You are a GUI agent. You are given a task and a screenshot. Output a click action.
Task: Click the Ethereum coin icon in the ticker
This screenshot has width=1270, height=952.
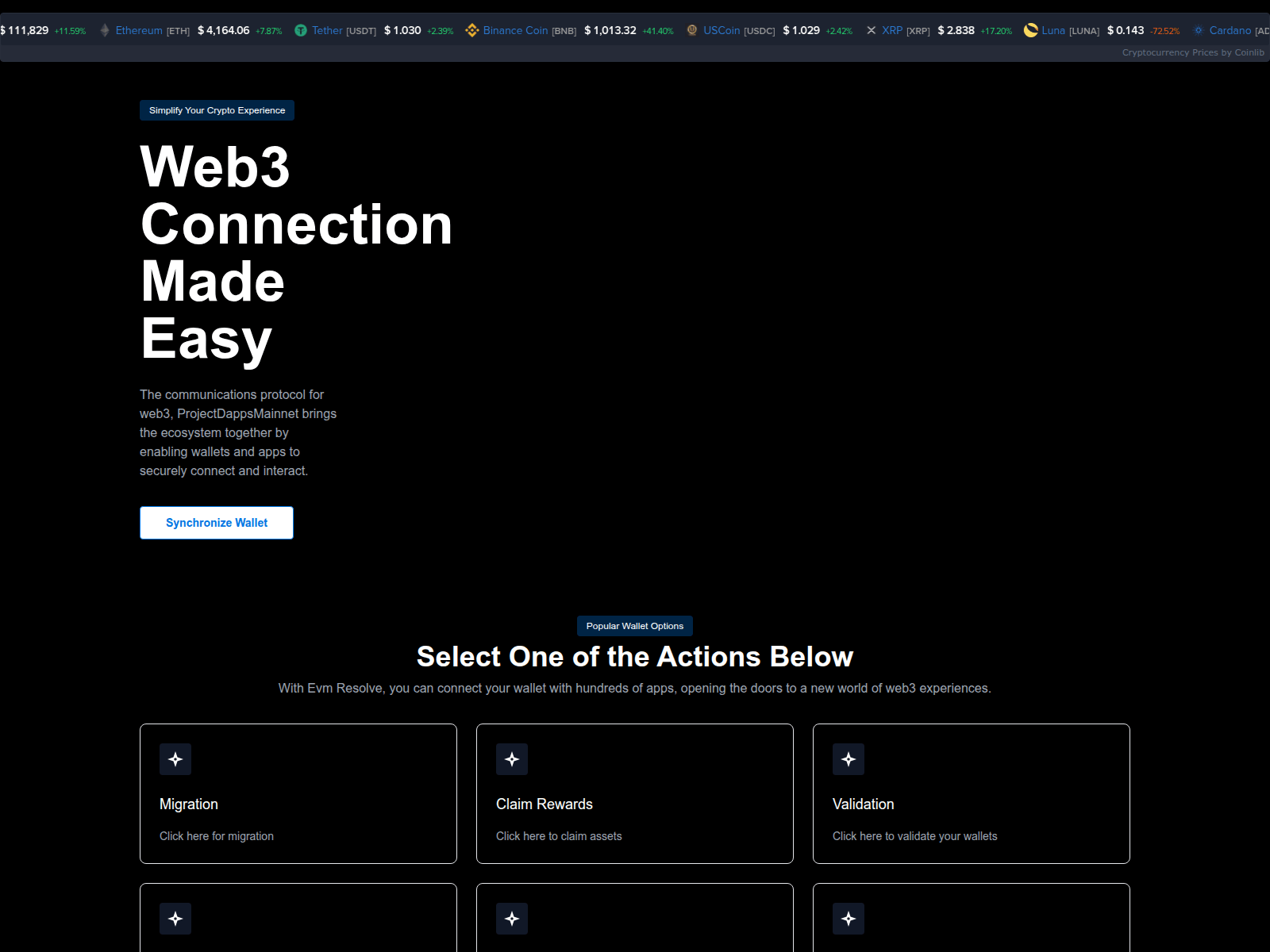[104, 30]
